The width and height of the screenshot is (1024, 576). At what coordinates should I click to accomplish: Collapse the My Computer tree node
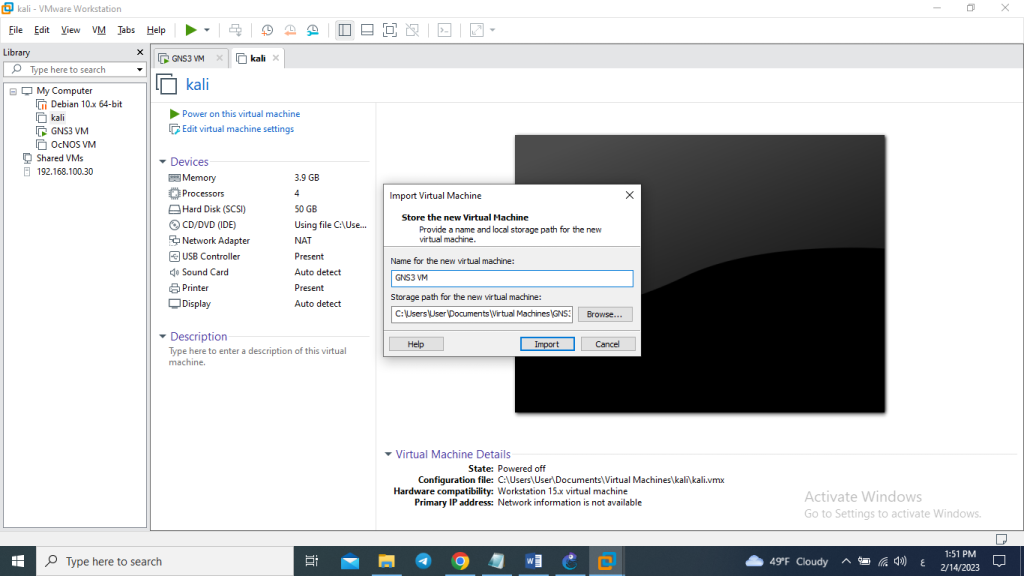coord(13,91)
